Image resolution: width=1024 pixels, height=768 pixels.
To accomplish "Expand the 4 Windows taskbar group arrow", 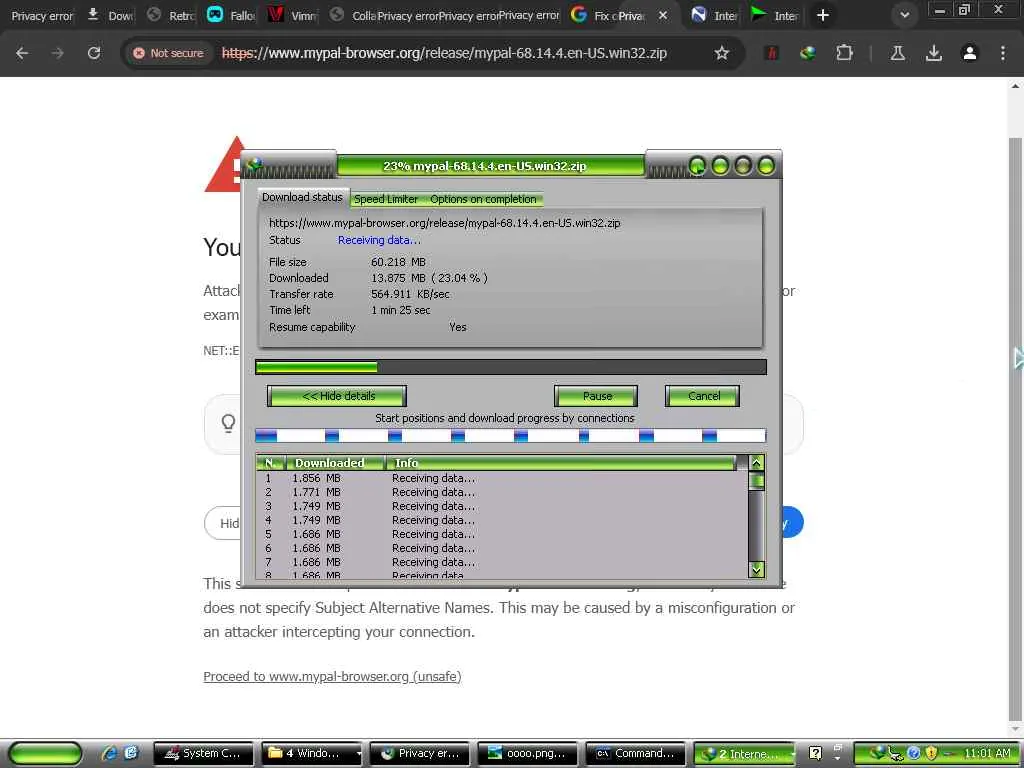I will pyautogui.click(x=358, y=754).
